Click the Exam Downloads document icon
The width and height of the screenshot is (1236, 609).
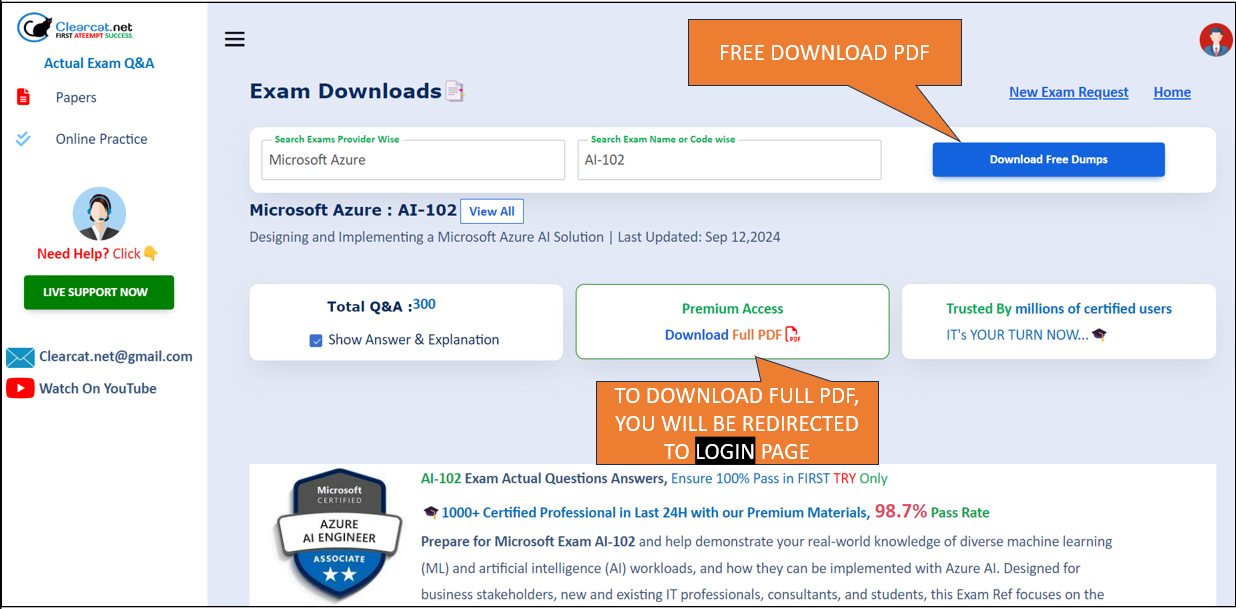coord(455,91)
